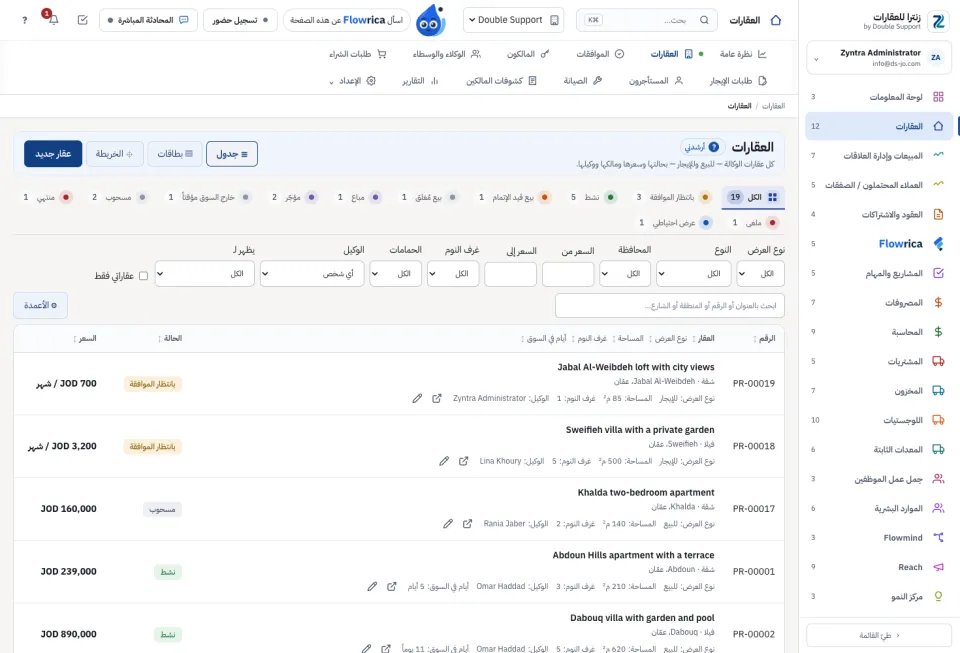Edit Khalda two-bedroom apartment pencil icon
The image size is (960, 653).
(x=448, y=524)
